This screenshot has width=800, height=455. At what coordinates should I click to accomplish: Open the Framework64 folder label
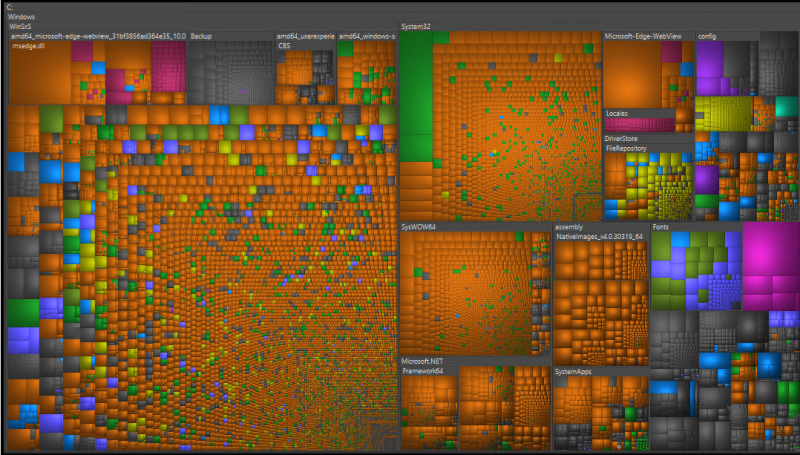pyautogui.click(x=423, y=370)
